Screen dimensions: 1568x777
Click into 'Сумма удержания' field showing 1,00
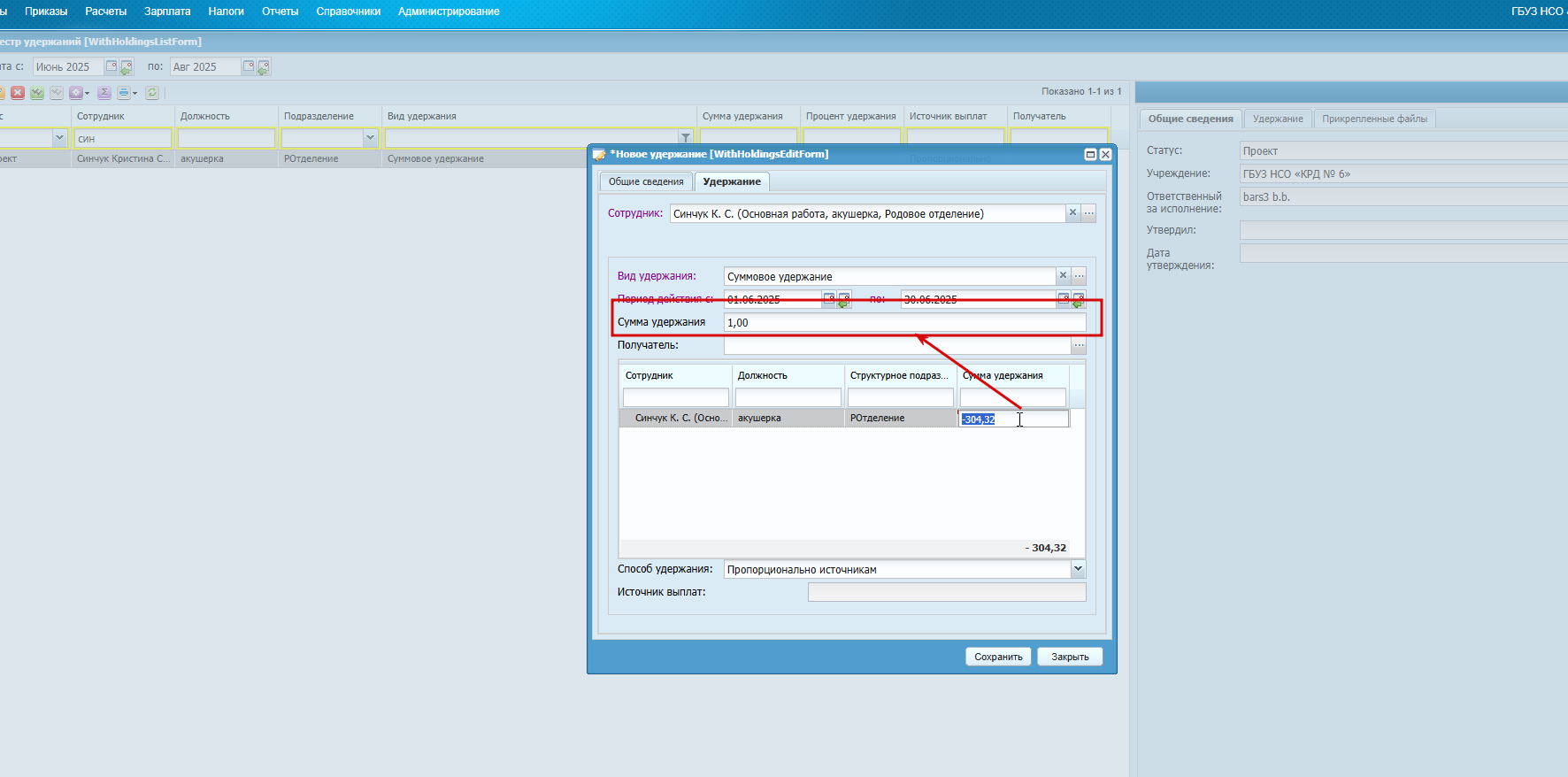[904, 322]
